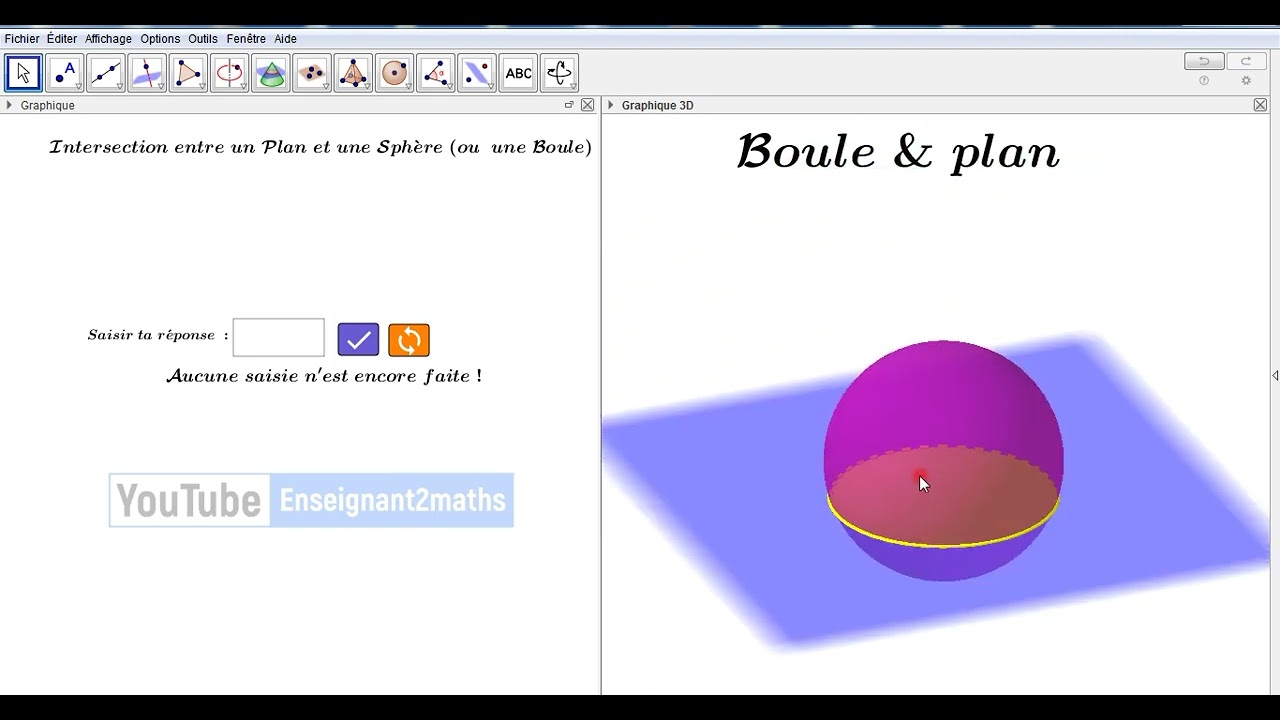Open the Éditer menu
This screenshot has width=1280, height=720.
tap(62, 39)
